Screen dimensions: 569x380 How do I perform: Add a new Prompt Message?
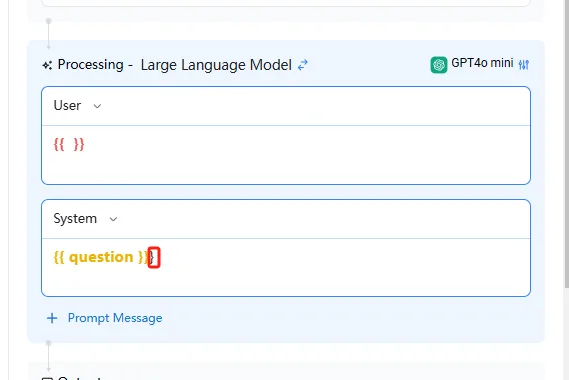(x=105, y=318)
